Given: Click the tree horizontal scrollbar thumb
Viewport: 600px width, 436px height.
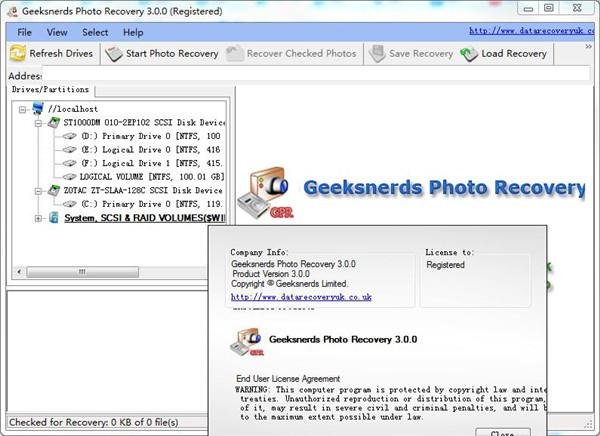Looking at the screenshot, I should pyautogui.click(x=83, y=272).
